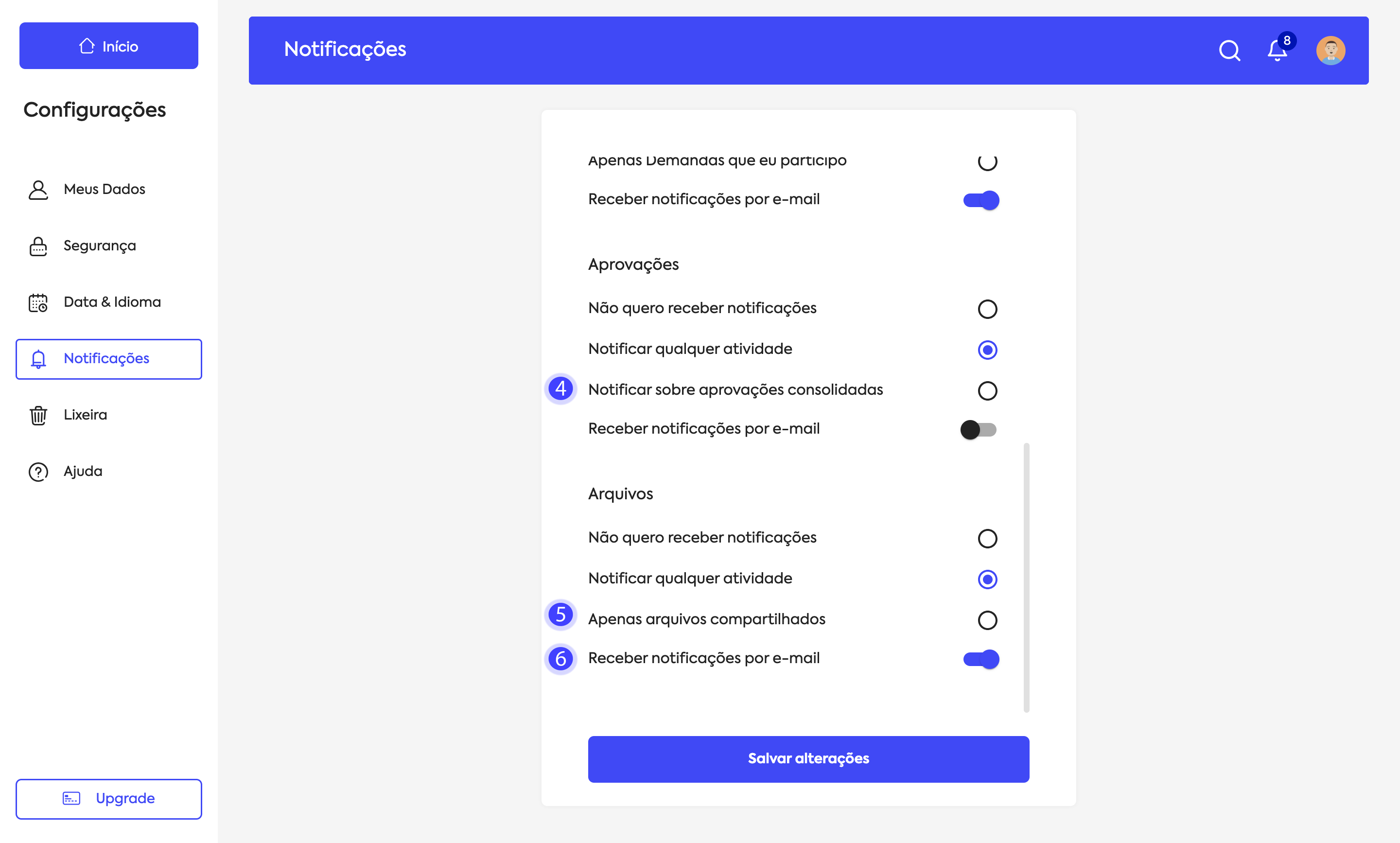This screenshot has height=843, width=1400.
Task: Open the notifications bell in header
Action: [x=1277, y=51]
